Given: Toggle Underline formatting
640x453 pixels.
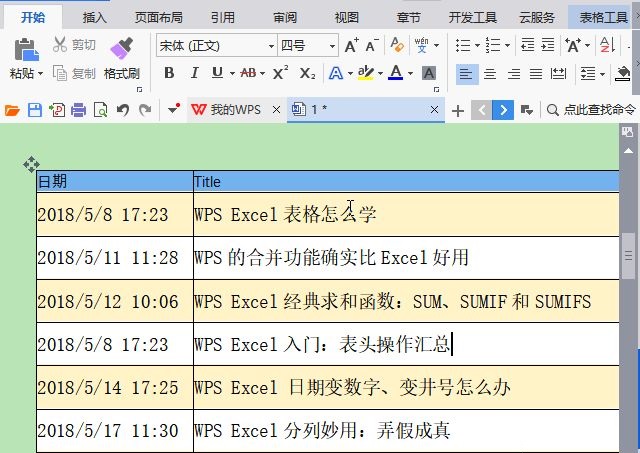Looking at the screenshot, I should [218, 73].
